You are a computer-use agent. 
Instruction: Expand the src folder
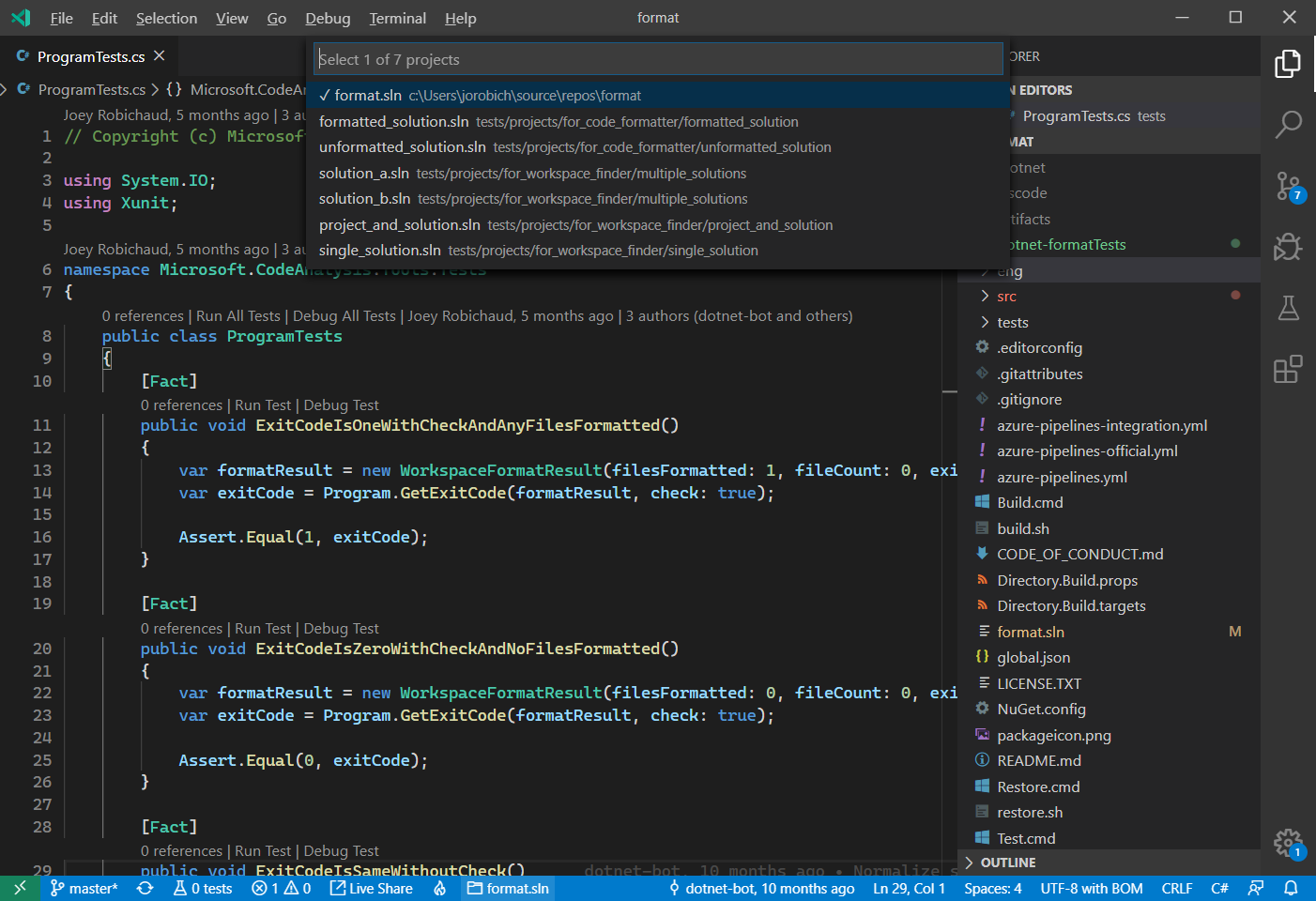[1006, 296]
